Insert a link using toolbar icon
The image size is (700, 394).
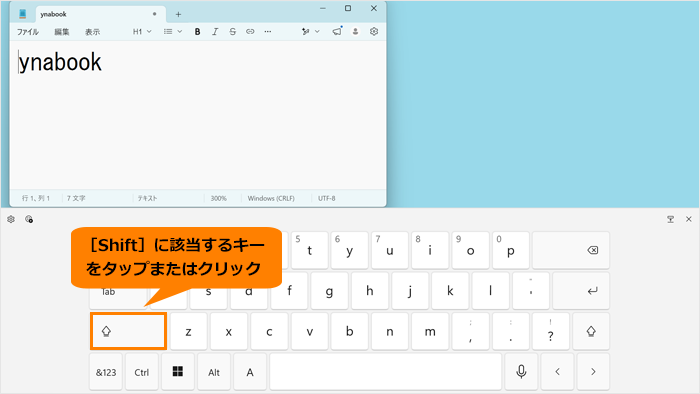click(x=250, y=32)
